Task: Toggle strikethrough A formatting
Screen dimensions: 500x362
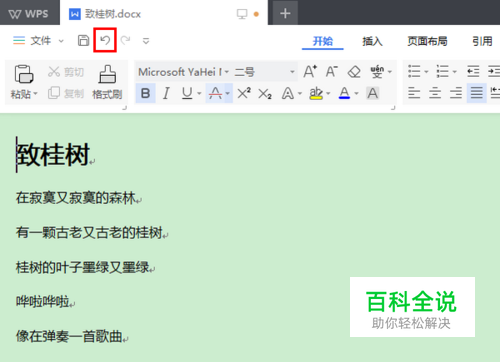Action: [x=215, y=93]
